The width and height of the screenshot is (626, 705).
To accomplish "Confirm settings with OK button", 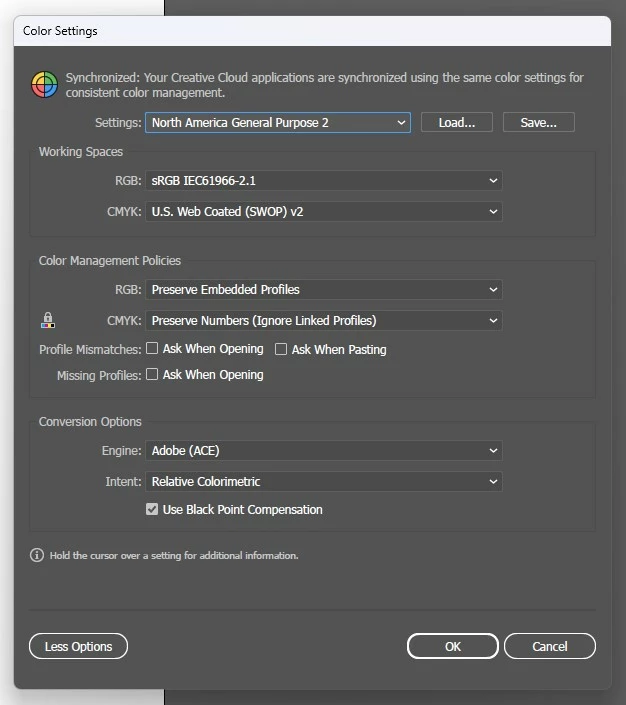I will coord(453,646).
